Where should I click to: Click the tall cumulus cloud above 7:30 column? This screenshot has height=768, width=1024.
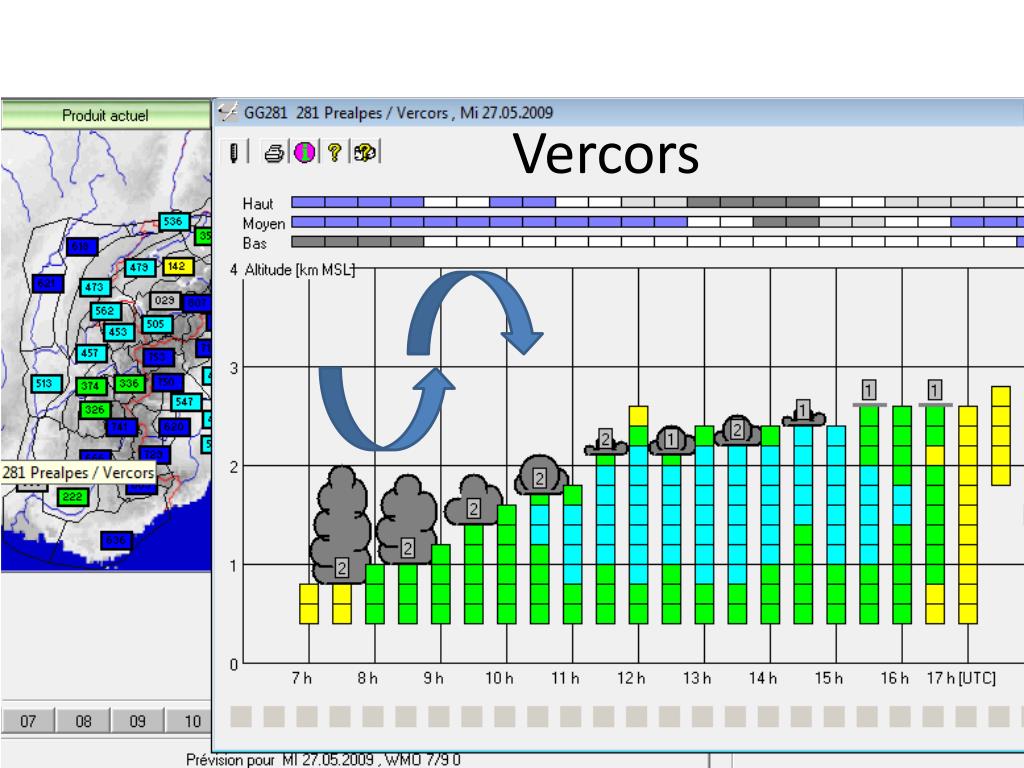(340, 524)
